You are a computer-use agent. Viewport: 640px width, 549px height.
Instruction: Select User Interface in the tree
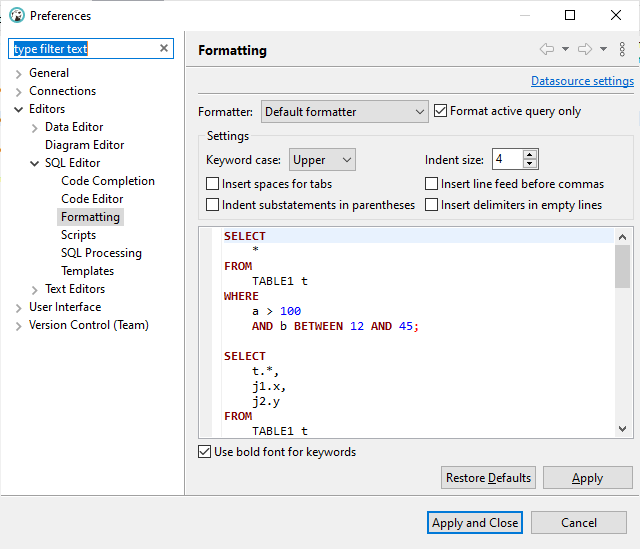[65, 307]
